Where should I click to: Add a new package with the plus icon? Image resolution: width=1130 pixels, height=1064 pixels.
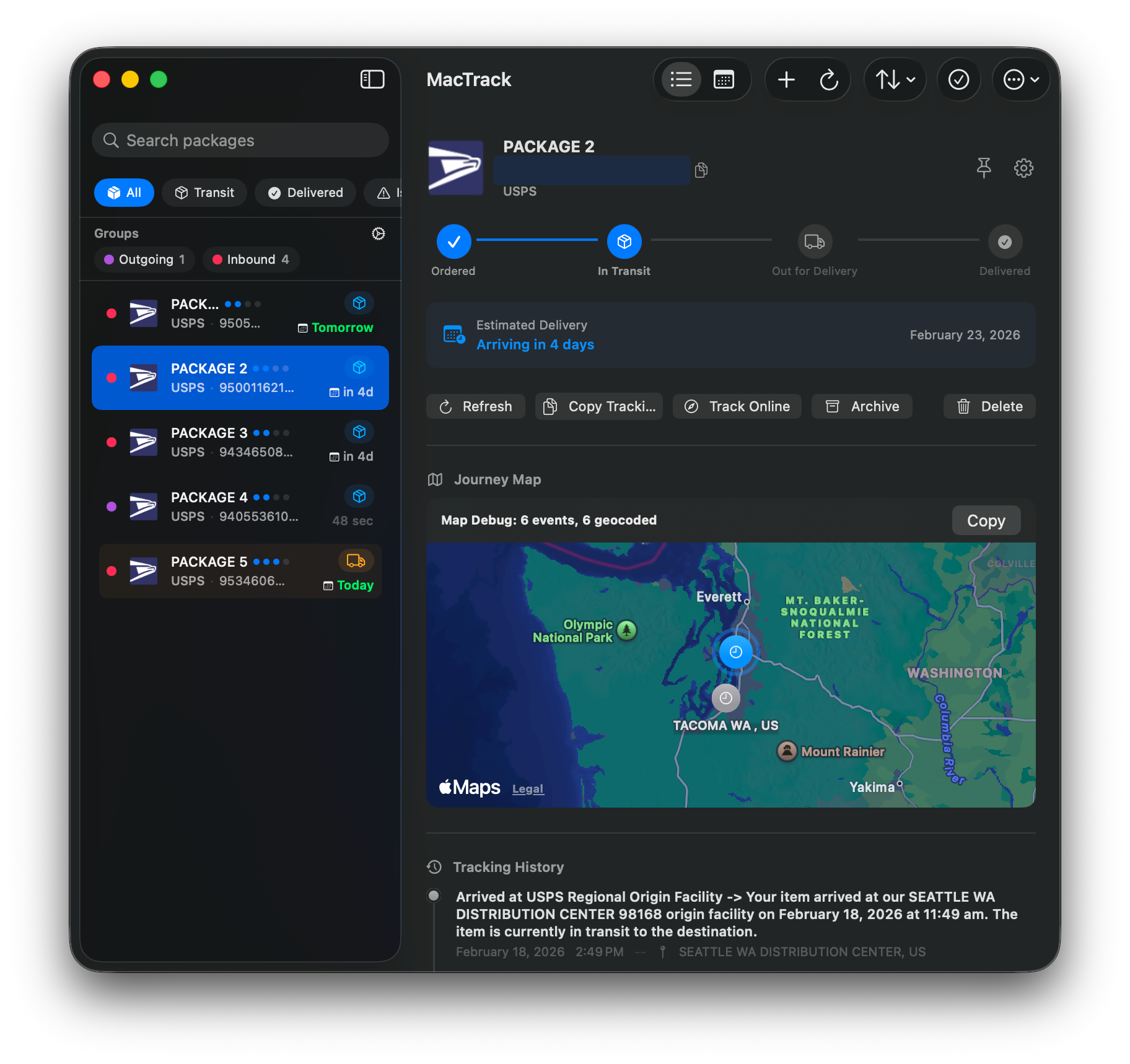tap(786, 79)
